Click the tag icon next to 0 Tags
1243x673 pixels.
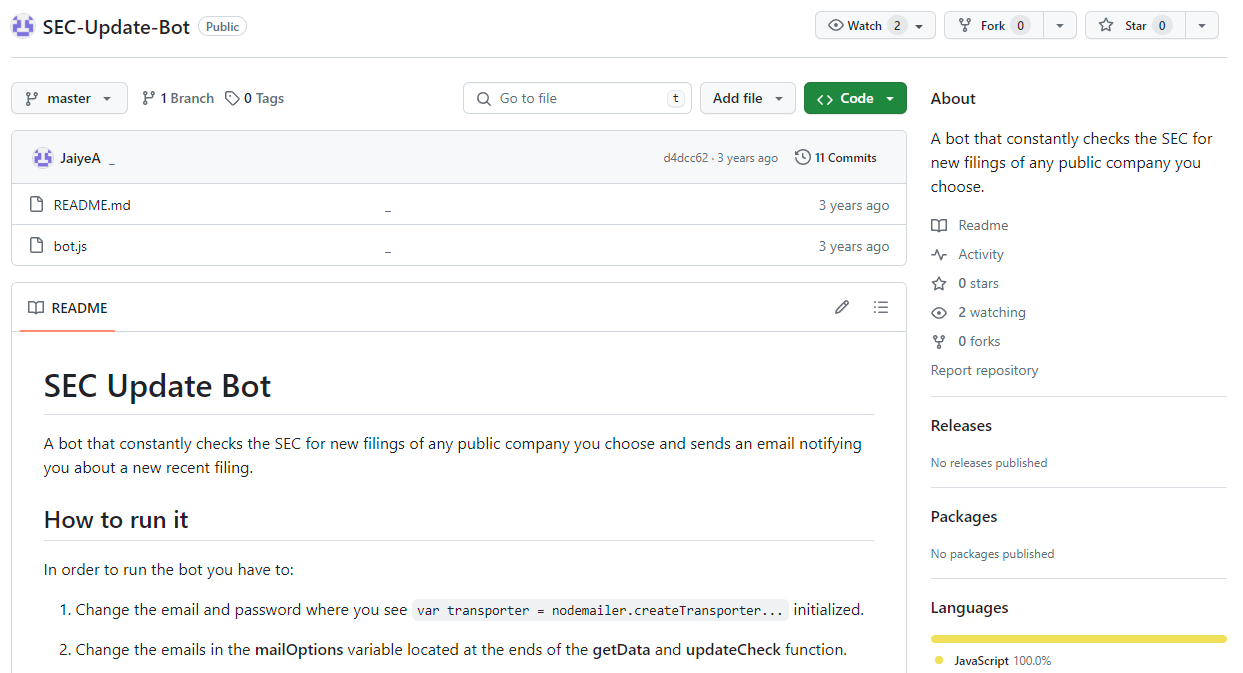click(232, 98)
